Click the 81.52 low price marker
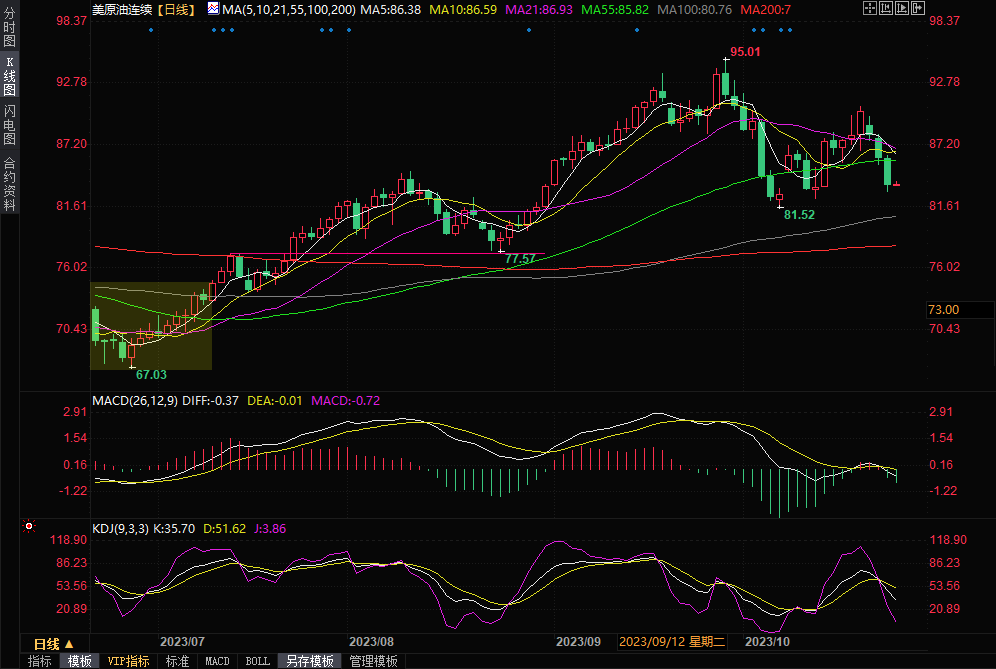This screenshot has width=996, height=669. point(799,215)
